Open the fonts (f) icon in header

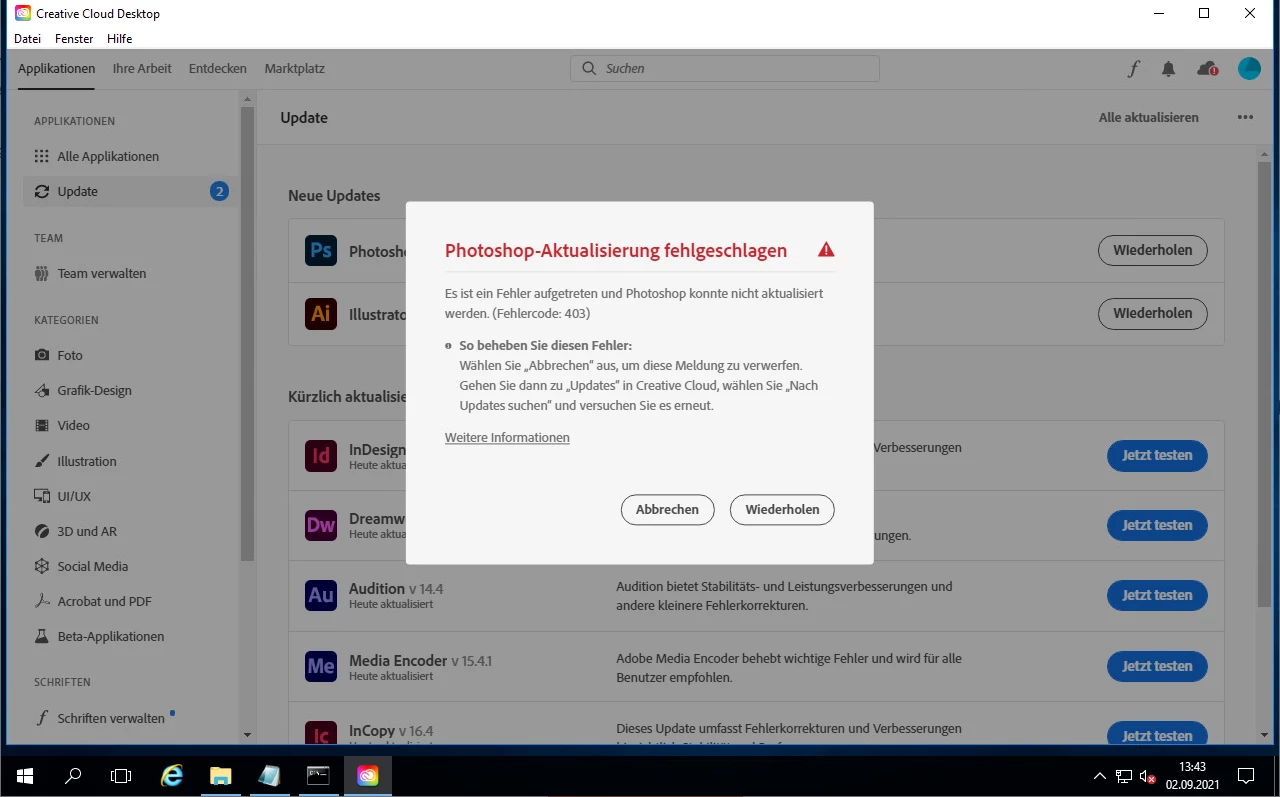click(1133, 69)
